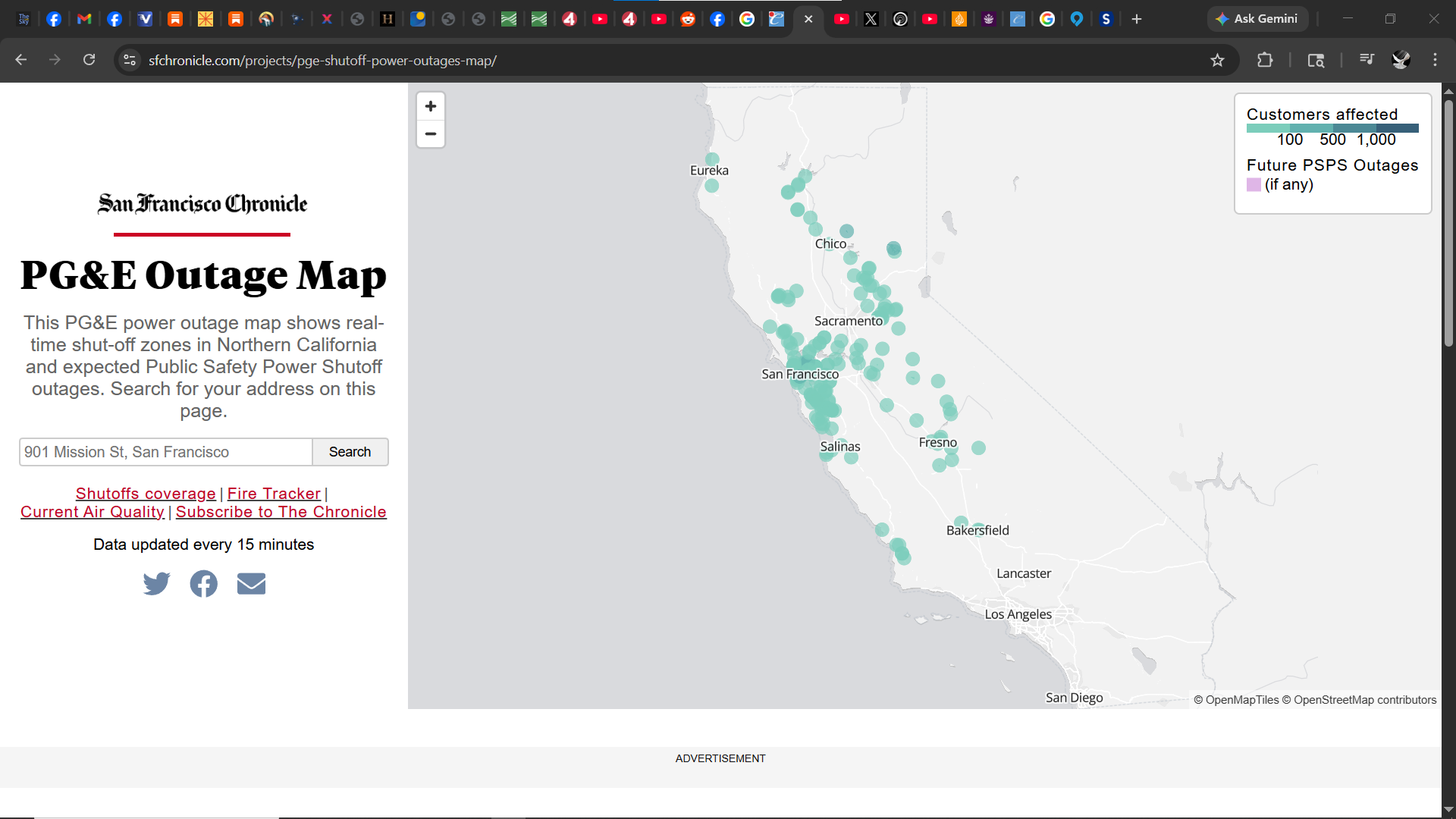This screenshot has height=819, width=1456.
Task: Open the Chrome profile avatar
Action: click(1401, 60)
